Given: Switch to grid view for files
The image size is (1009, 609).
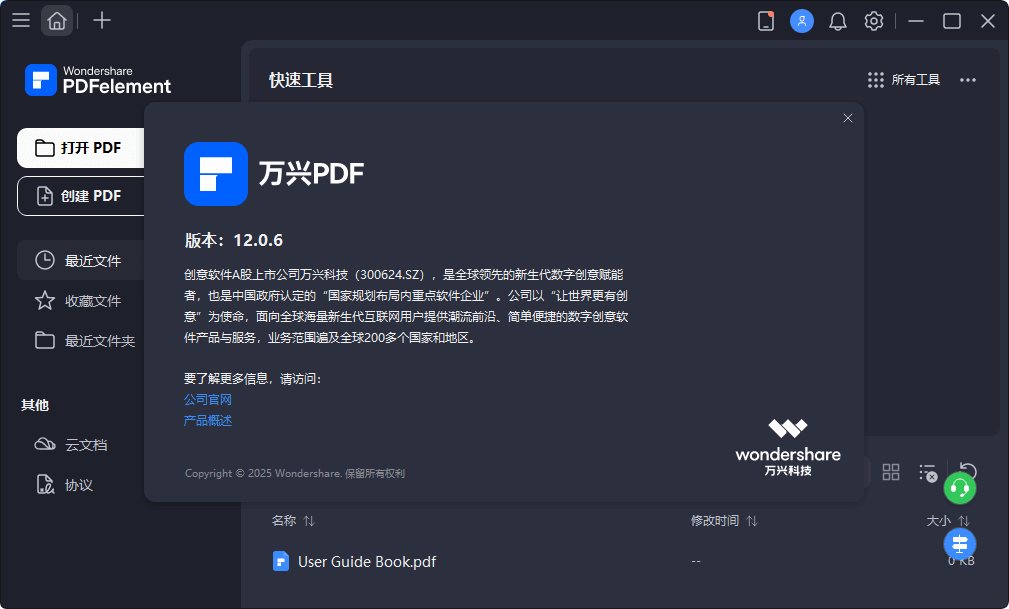Looking at the screenshot, I should (891, 472).
